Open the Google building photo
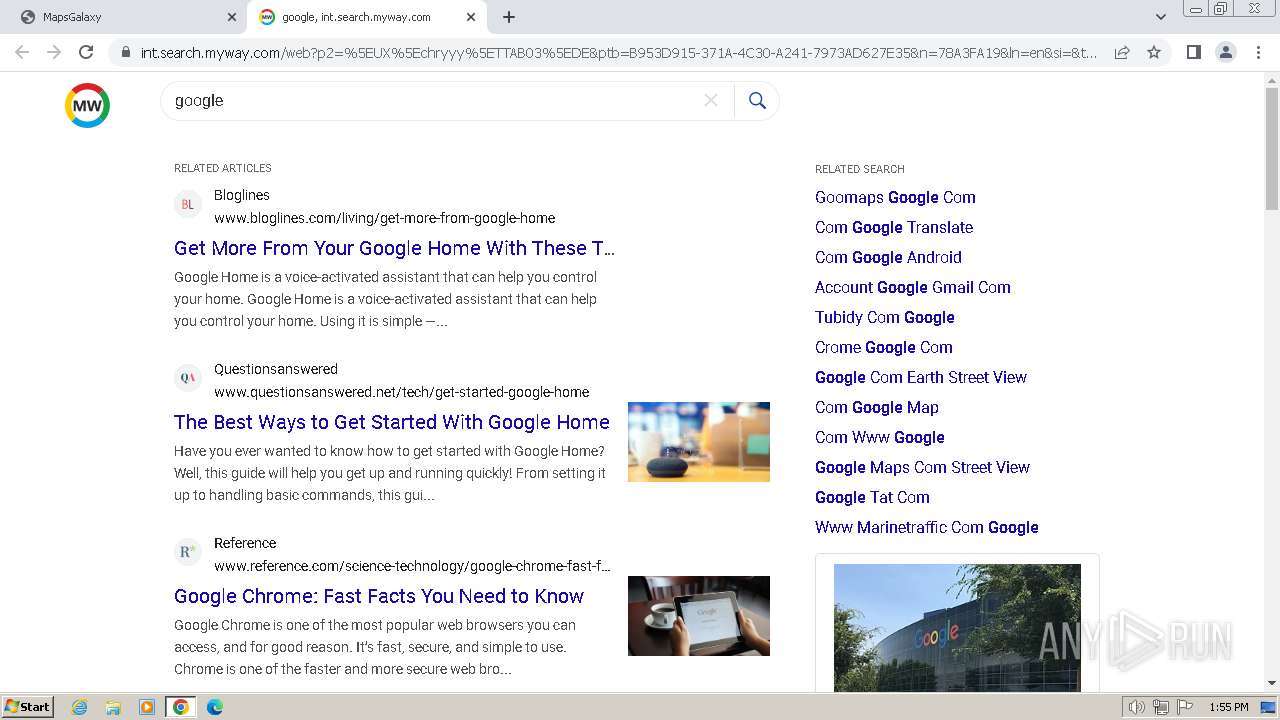Viewport: 1280px width, 720px height. point(957,628)
